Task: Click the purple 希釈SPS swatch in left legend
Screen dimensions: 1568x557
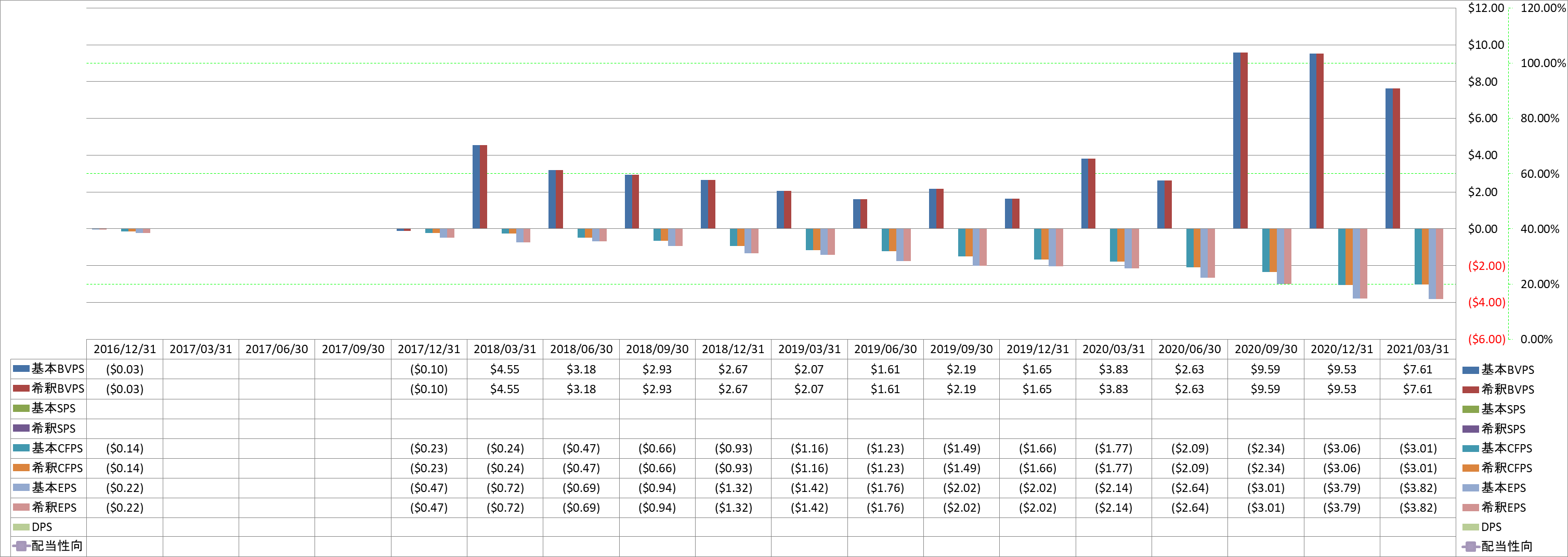Action: coord(21,428)
